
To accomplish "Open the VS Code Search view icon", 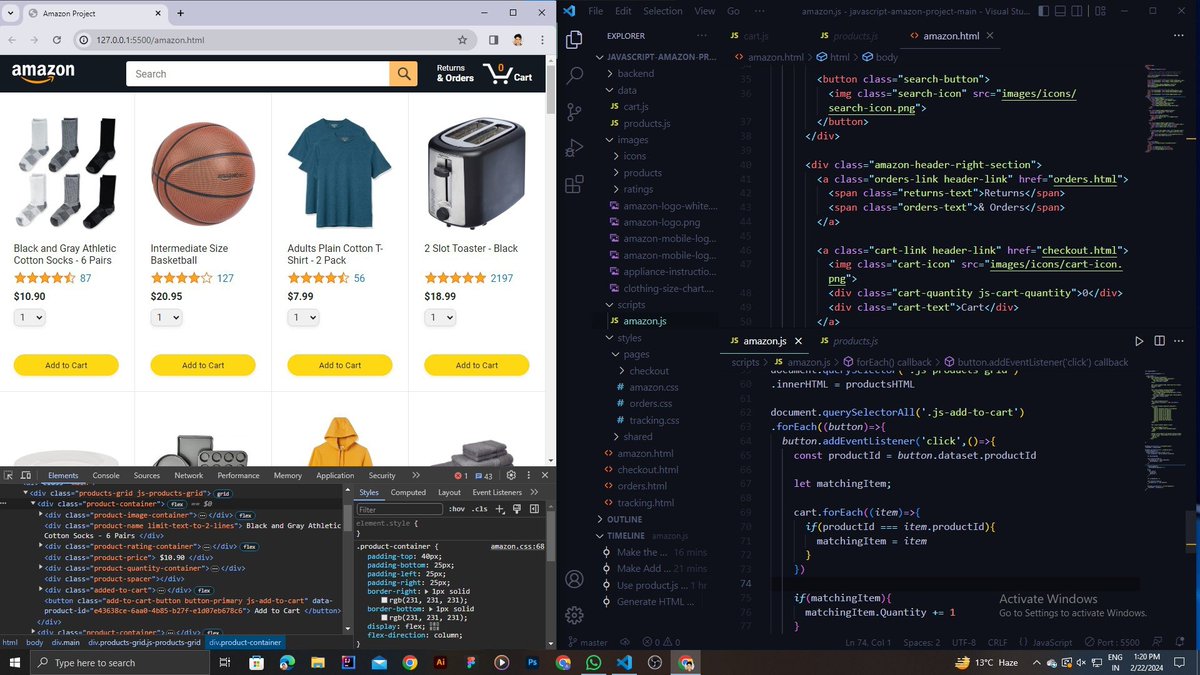I will pos(574,75).
